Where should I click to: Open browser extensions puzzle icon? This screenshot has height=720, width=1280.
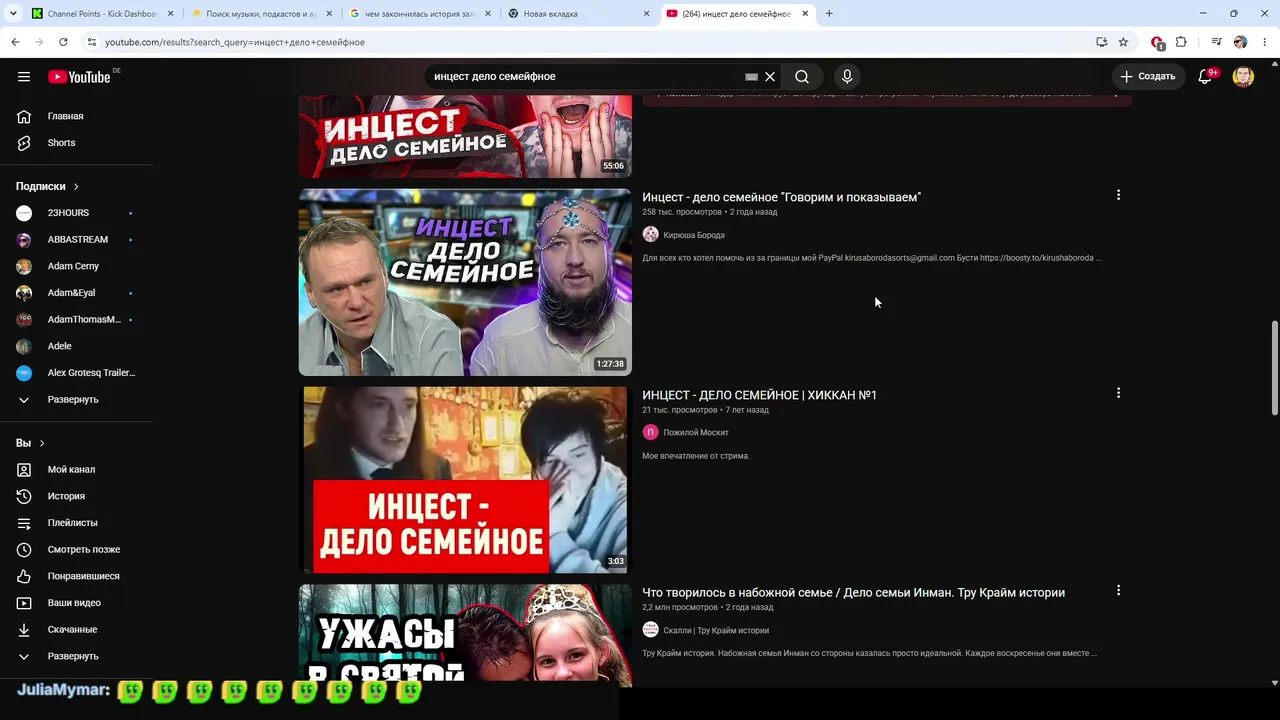(1181, 42)
